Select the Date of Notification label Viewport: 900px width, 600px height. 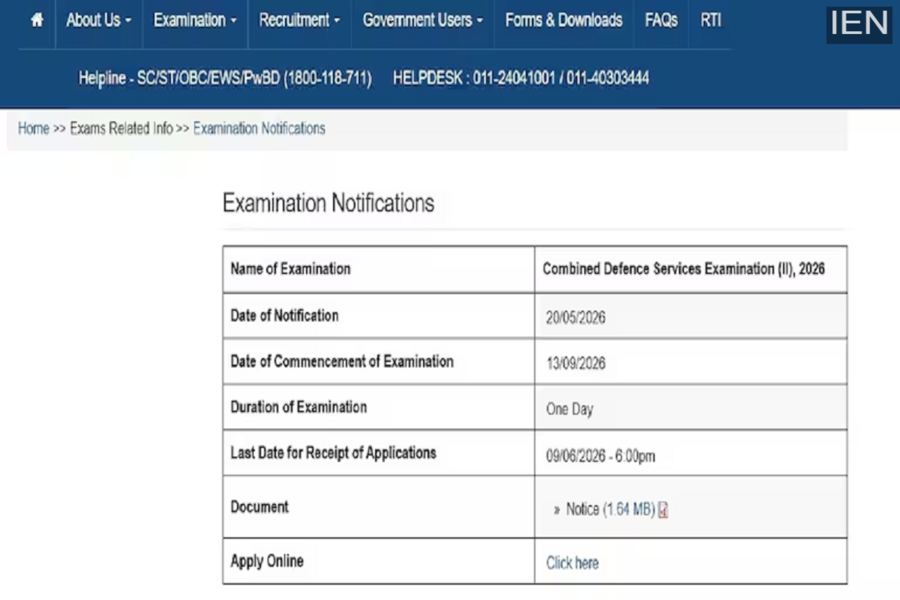point(284,315)
